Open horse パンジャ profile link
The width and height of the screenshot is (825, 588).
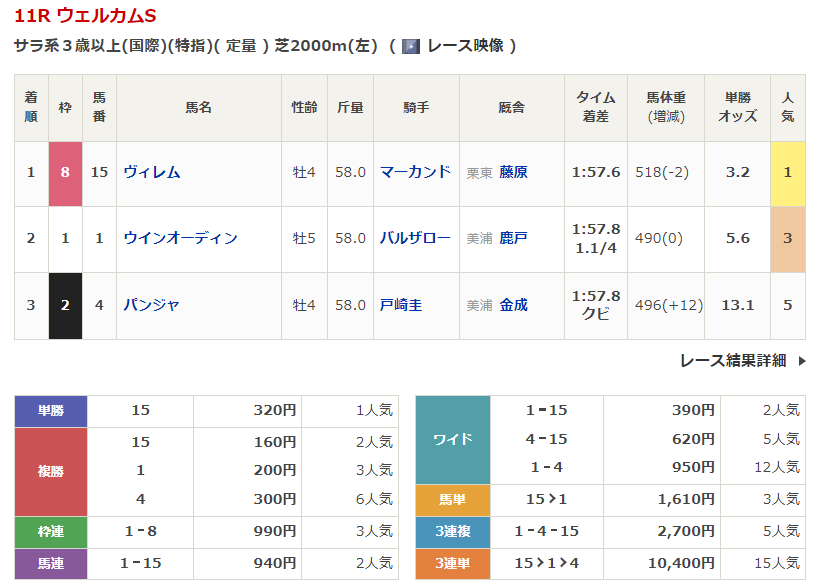click(x=152, y=304)
